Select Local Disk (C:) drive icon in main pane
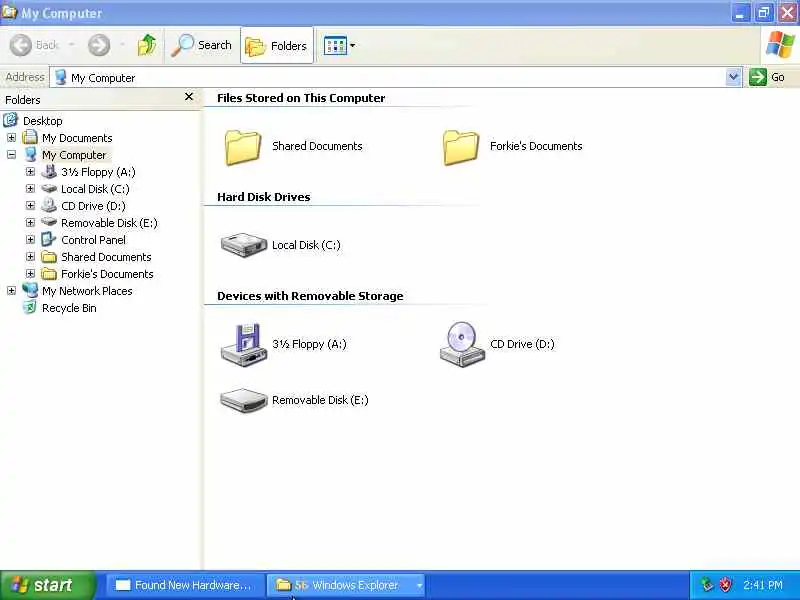 (243, 245)
